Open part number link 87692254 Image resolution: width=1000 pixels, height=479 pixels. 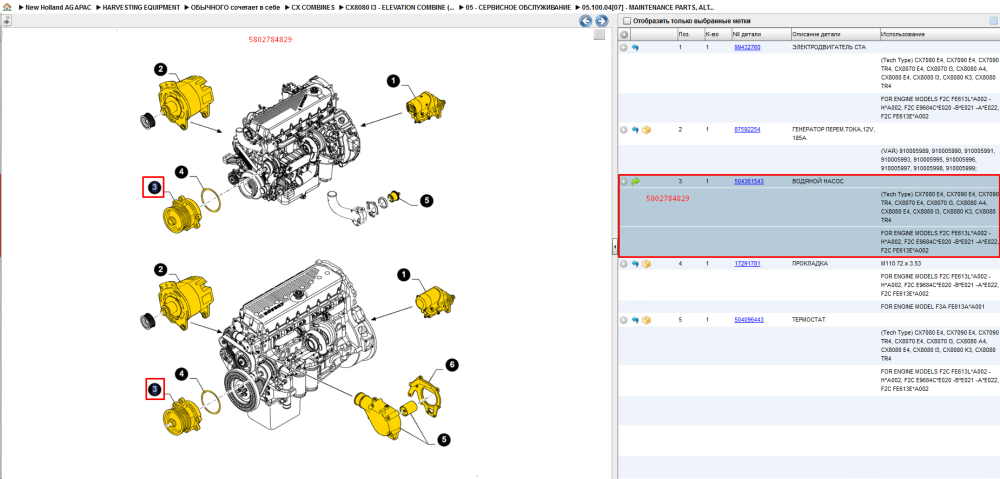pos(747,129)
